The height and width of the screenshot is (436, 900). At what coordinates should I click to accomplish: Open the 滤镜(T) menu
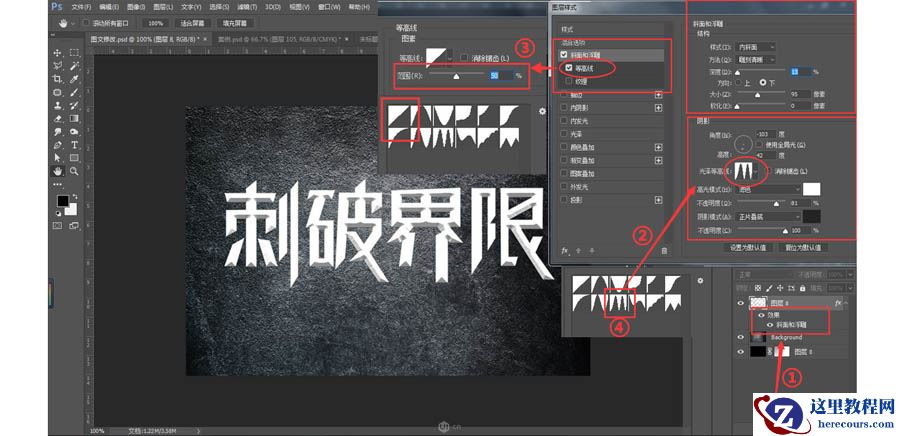tap(247, 7)
